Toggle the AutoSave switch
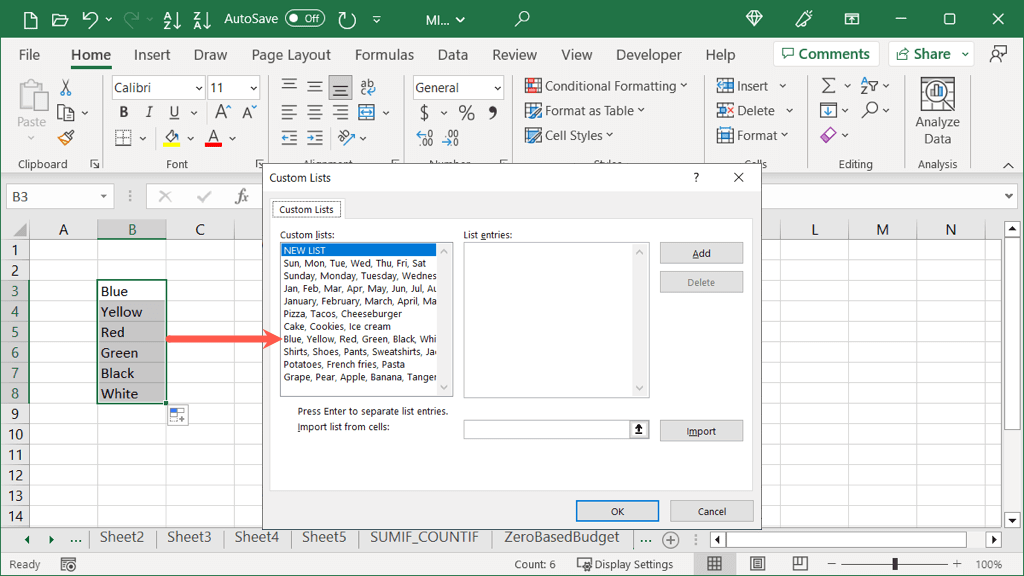Screen dimensions: 1024x576 click(x=305, y=19)
